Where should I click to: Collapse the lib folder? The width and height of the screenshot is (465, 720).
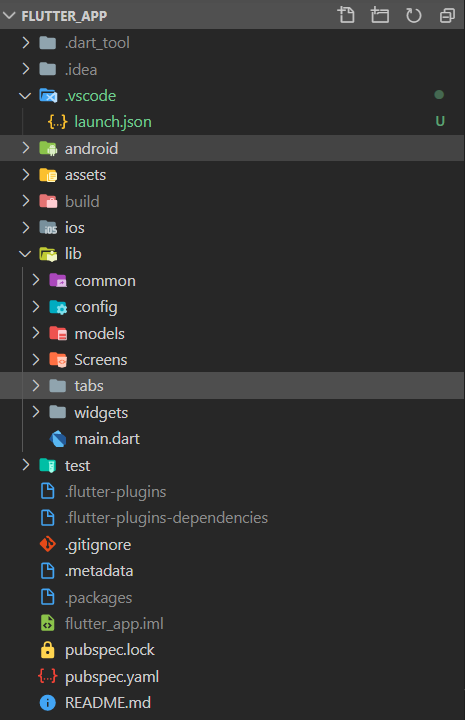[25, 253]
